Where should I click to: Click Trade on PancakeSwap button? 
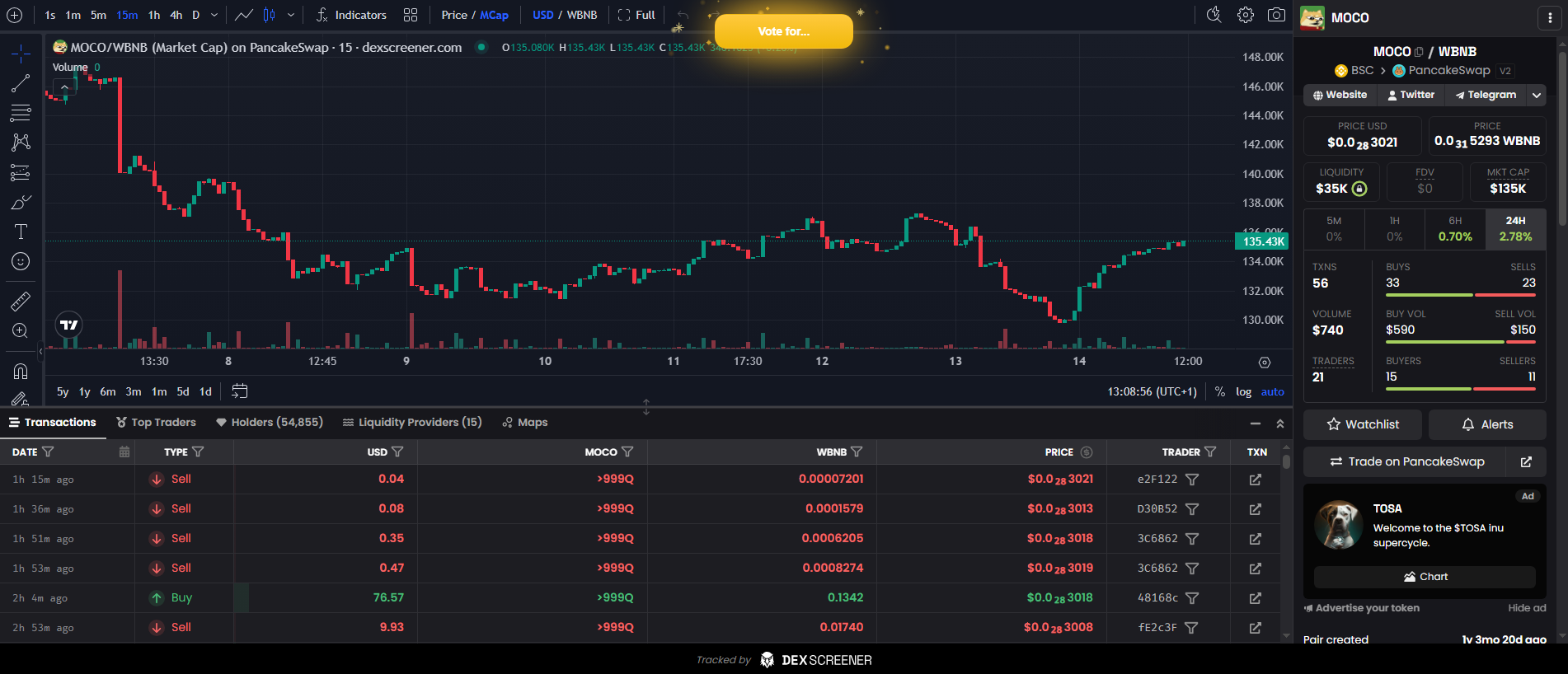tap(1406, 461)
